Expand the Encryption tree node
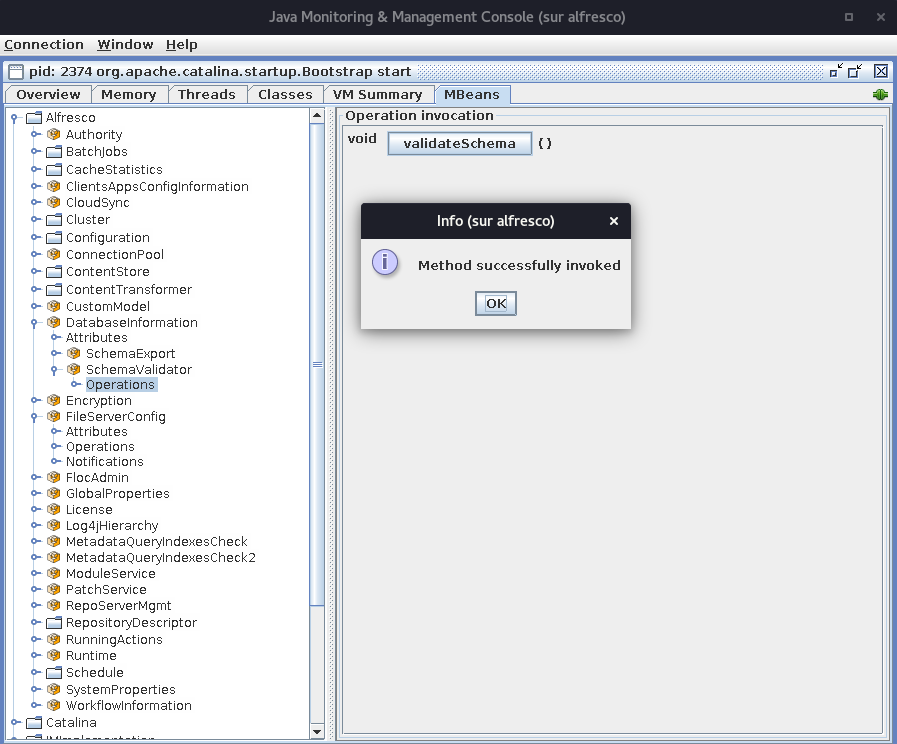This screenshot has width=897, height=744. click(x=35, y=400)
